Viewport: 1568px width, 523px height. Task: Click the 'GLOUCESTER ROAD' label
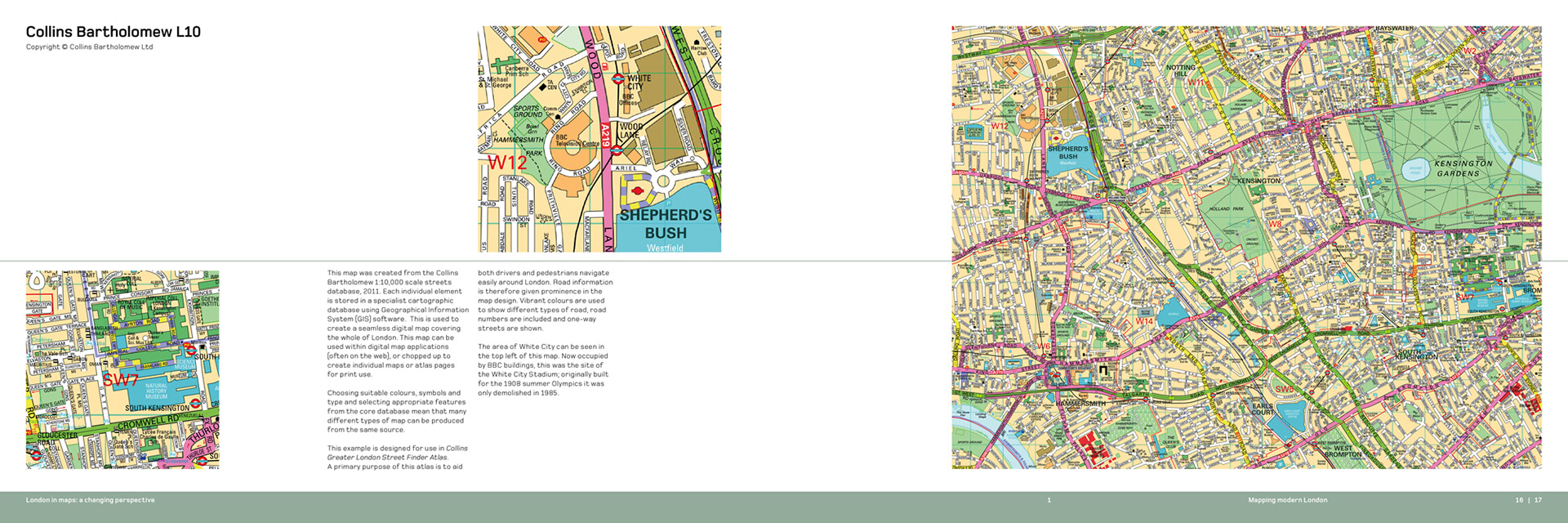[59, 440]
